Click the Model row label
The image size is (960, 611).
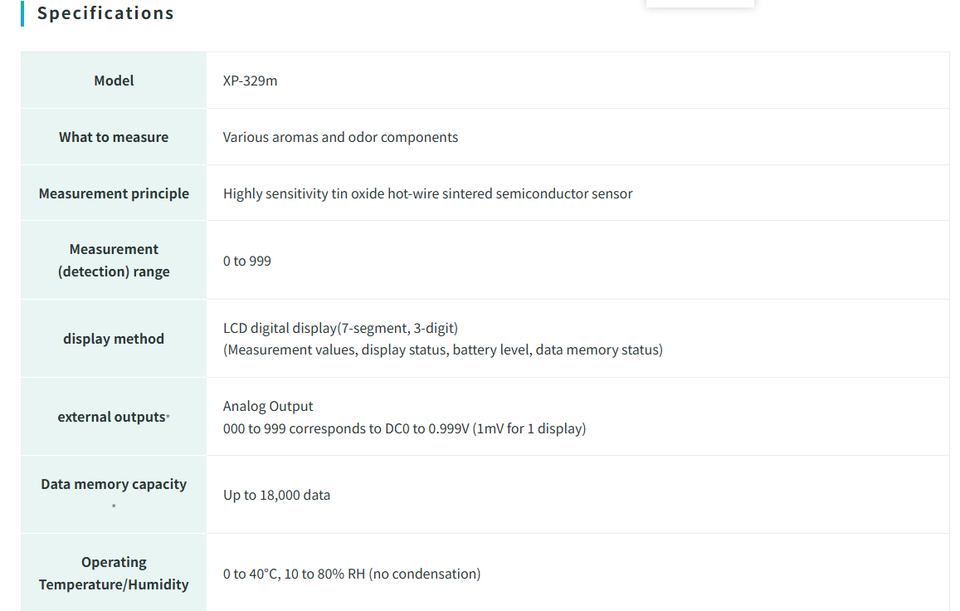coord(114,81)
